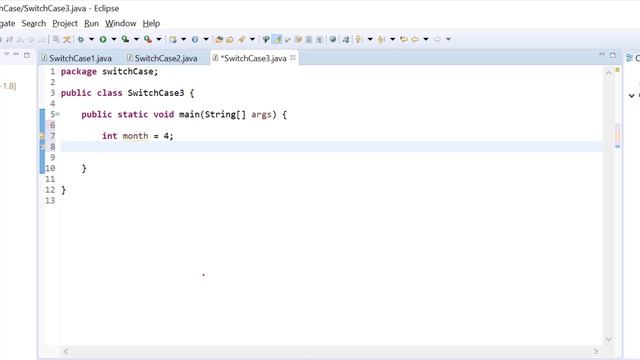Viewport: 640px width, 360px height.
Task: Open the Search dropdown arrow
Action: coord(252,39)
